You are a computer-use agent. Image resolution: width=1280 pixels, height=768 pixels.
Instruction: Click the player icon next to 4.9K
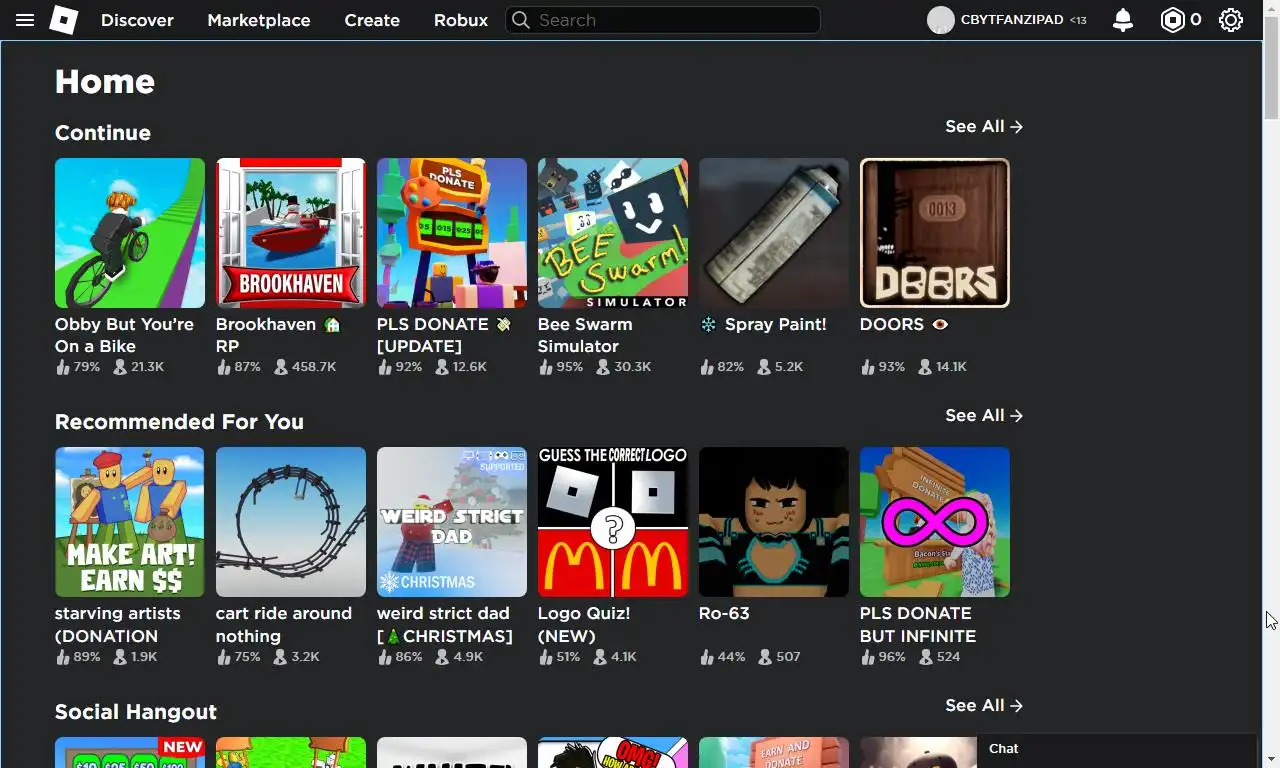coord(442,657)
